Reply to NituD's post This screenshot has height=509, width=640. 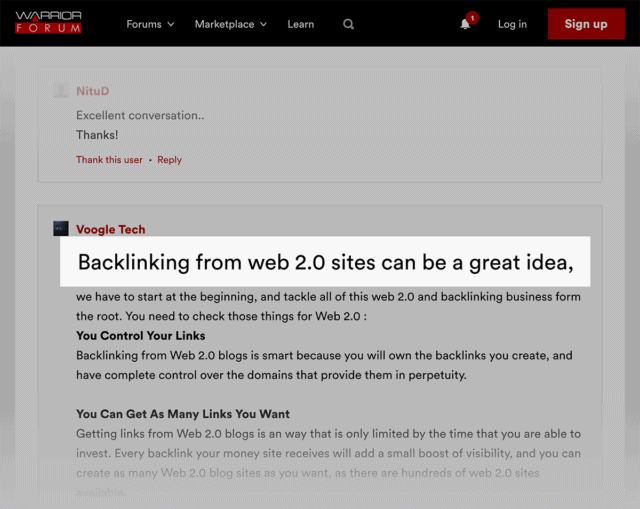169,160
